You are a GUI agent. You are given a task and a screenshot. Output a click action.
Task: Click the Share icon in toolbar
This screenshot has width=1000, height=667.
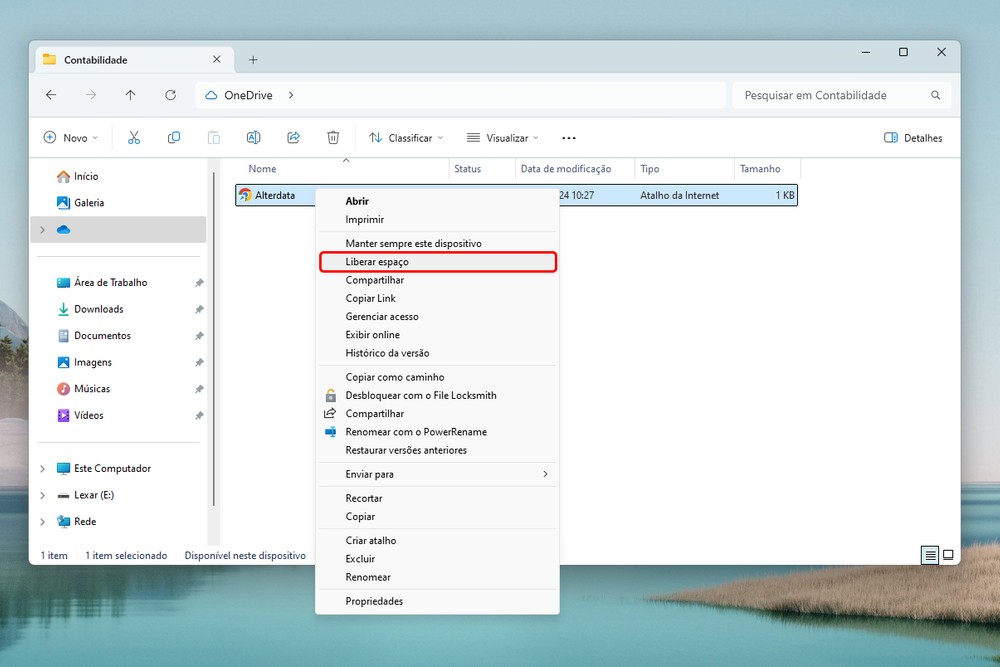(294, 138)
